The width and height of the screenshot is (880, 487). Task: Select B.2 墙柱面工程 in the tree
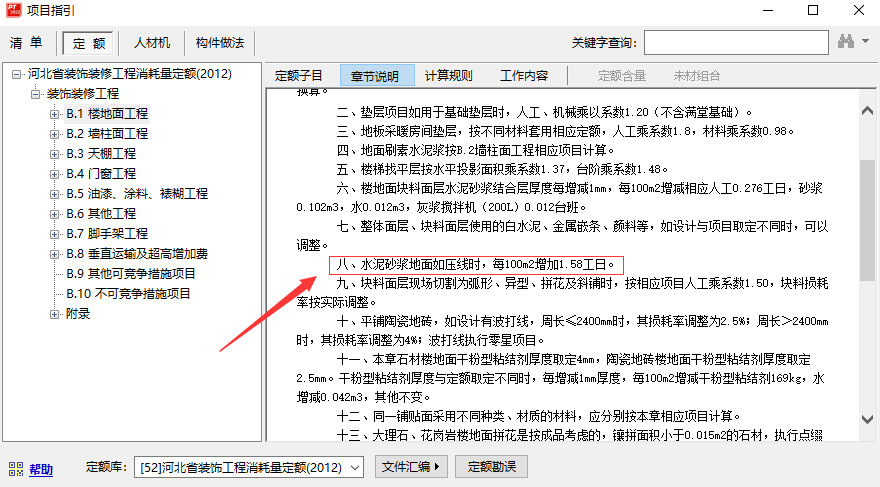pos(107,134)
